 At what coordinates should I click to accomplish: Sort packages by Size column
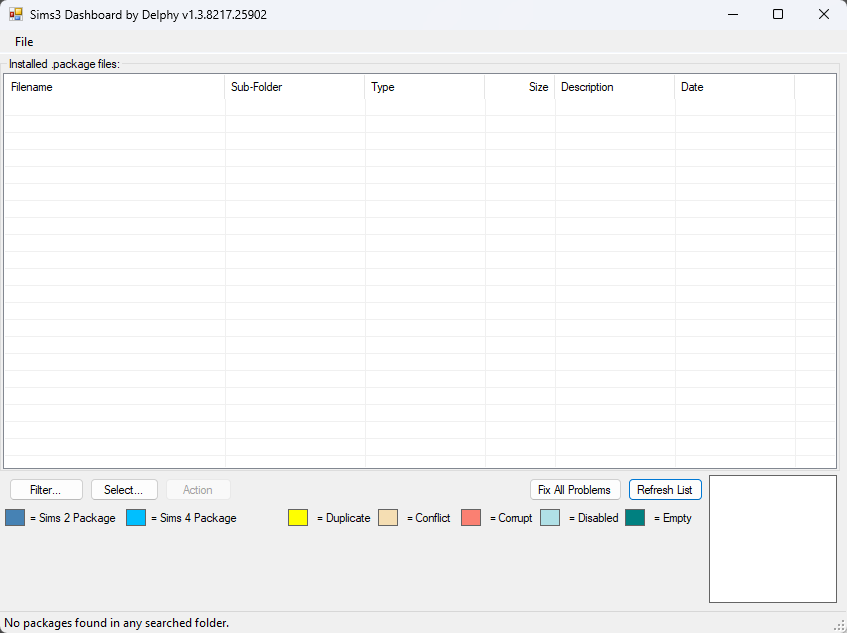pos(520,87)
